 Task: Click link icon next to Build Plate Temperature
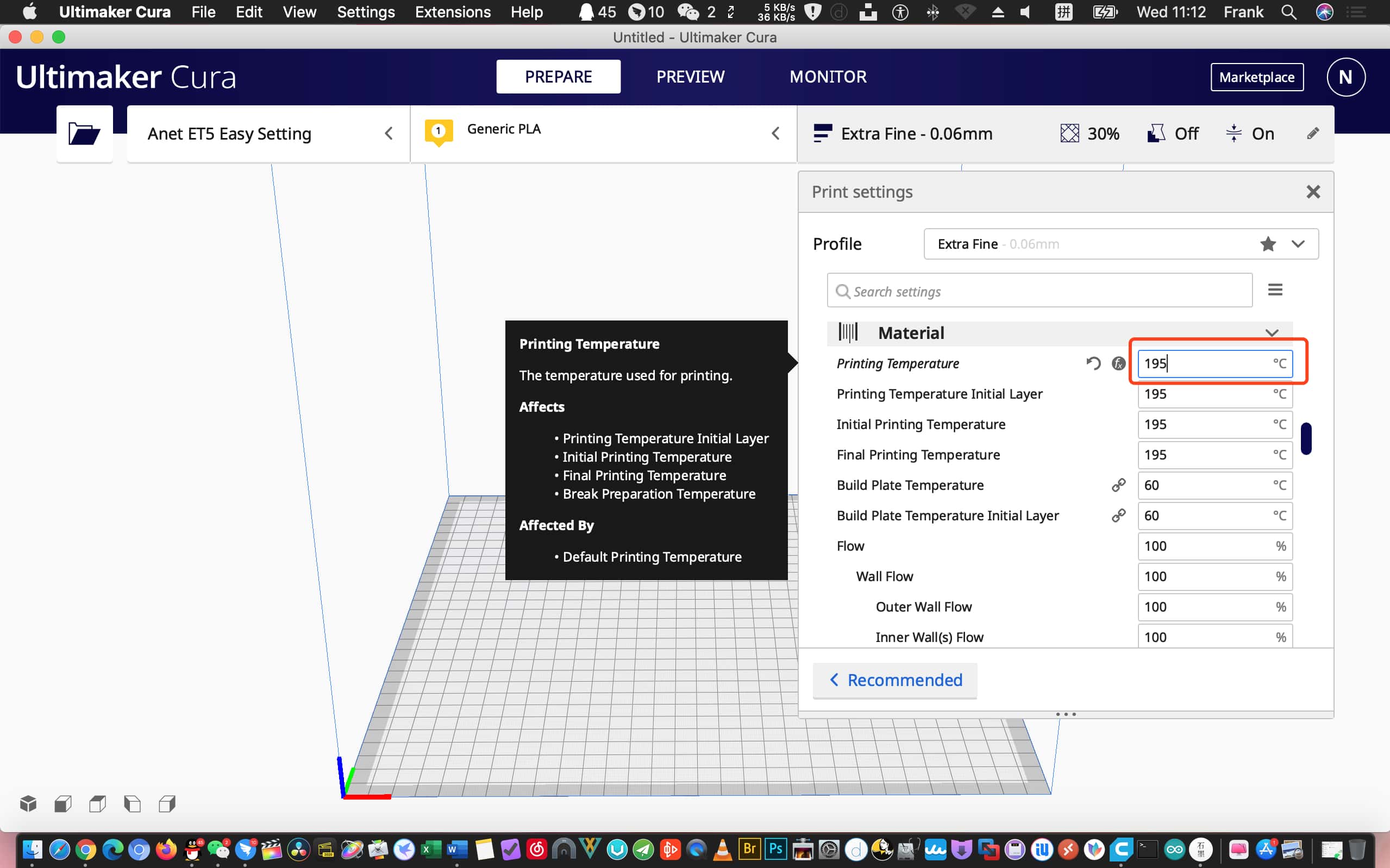point(1118,485)
